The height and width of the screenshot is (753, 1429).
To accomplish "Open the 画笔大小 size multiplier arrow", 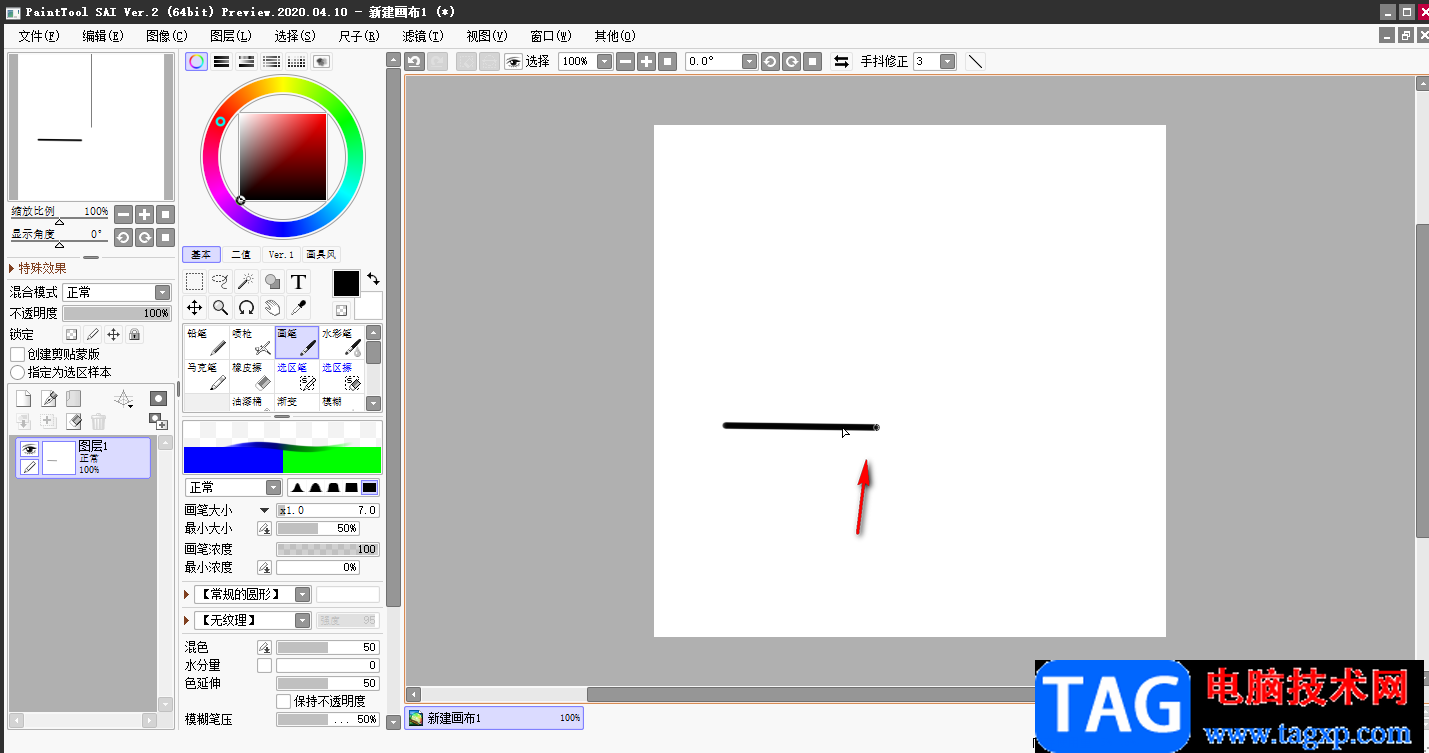I will tap(264, 510).
